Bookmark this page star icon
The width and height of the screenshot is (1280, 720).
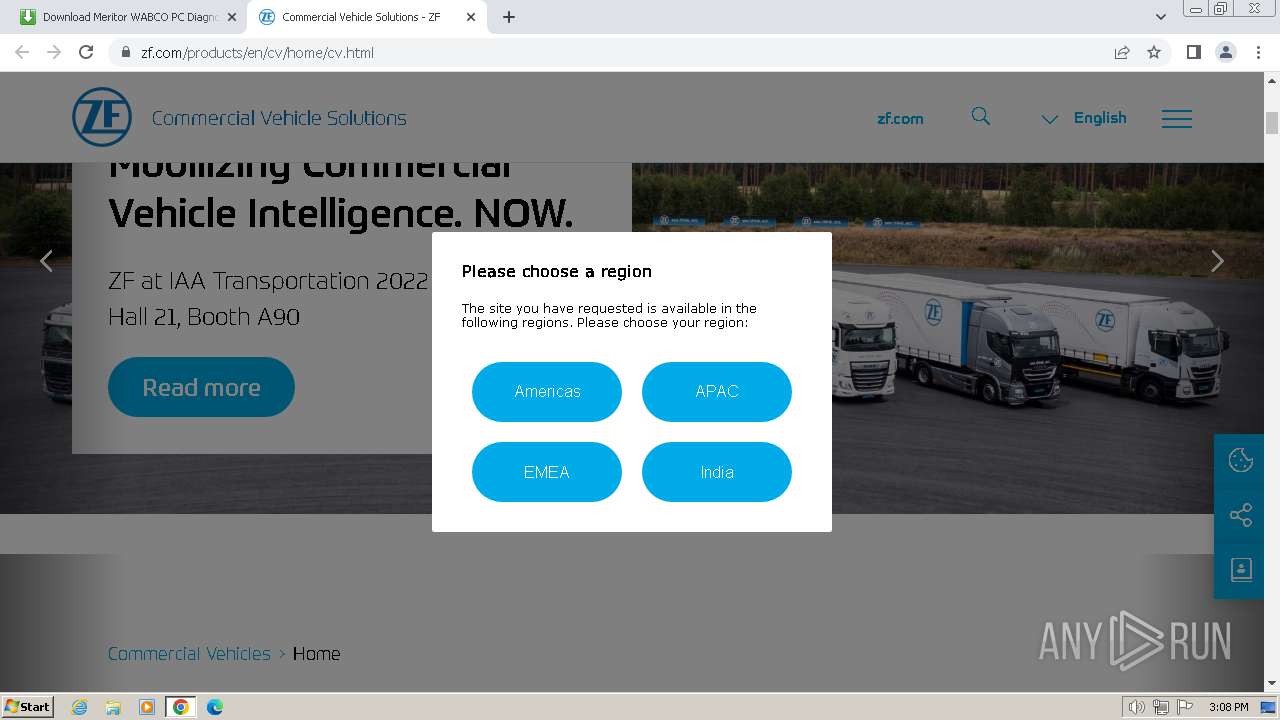(x=1154, y=52)
